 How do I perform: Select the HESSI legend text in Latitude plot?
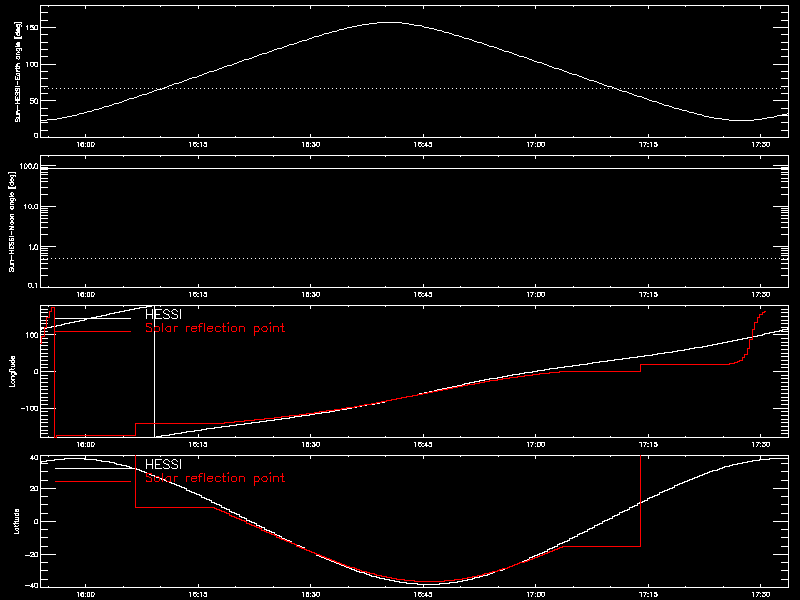[163, 464]
